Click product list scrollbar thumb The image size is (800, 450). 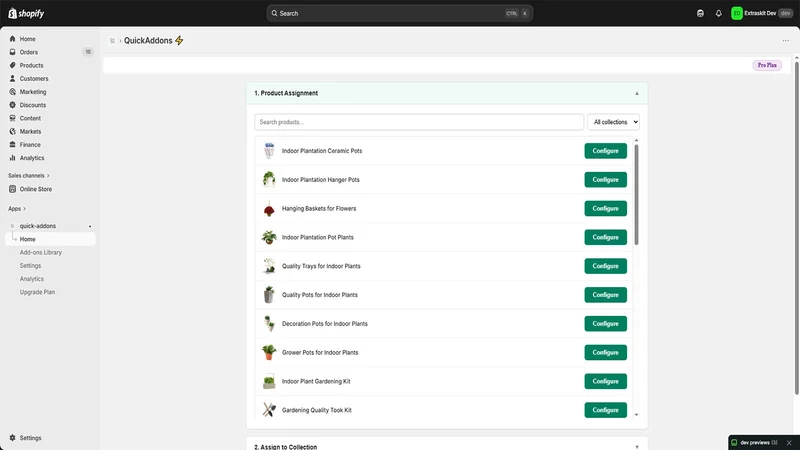[636, 195]
